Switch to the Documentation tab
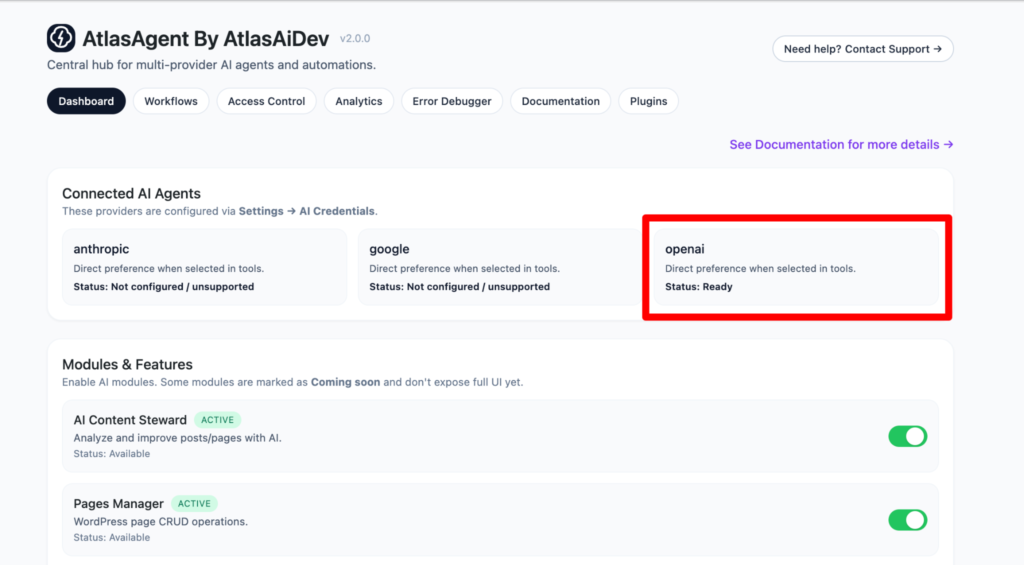The width and height of the screenshot is (1024, 565). tap(560, 101)
